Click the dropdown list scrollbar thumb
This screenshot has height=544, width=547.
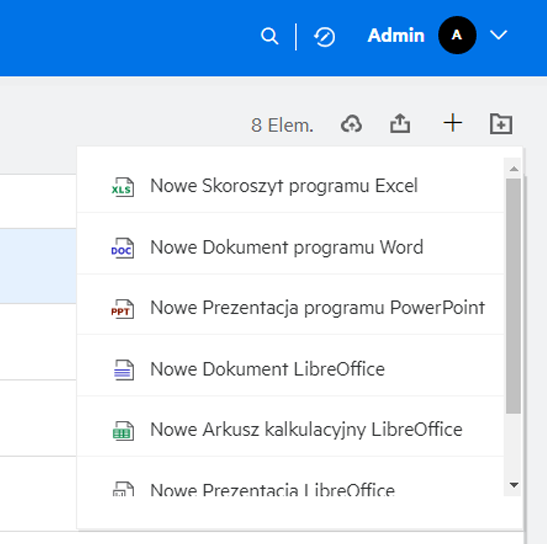pos(514,296)
